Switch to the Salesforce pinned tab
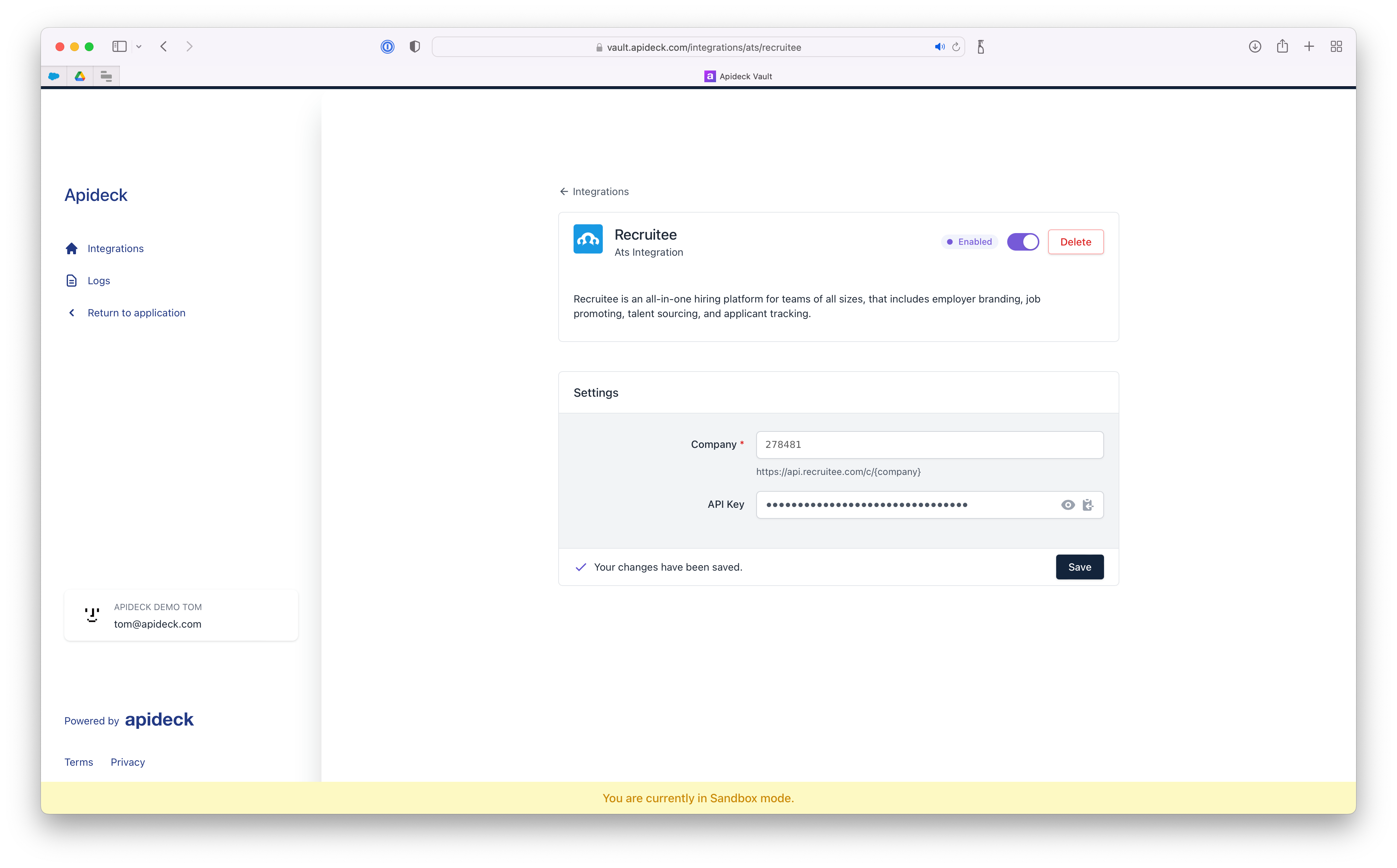This screenshot has height=868, width=1397. tap(54, 76)
